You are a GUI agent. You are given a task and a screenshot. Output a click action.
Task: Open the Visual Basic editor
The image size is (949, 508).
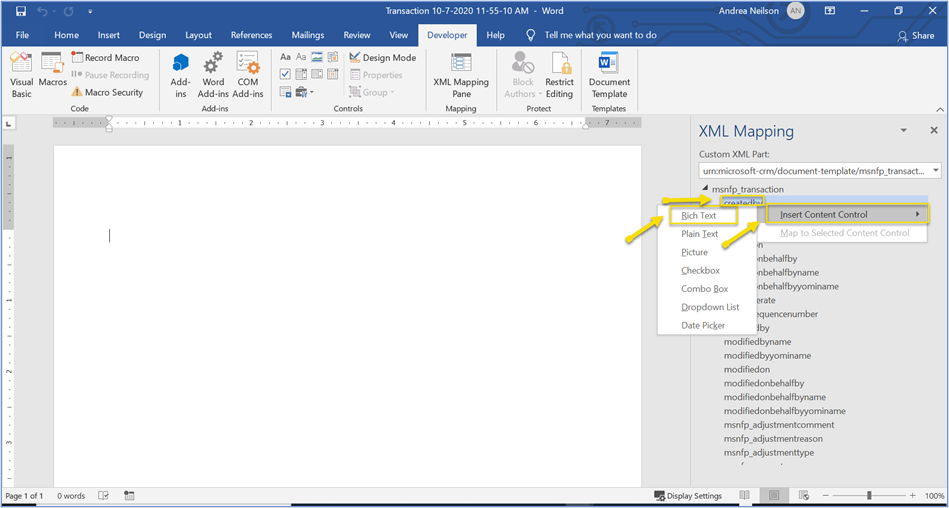[x=21, y=76]
